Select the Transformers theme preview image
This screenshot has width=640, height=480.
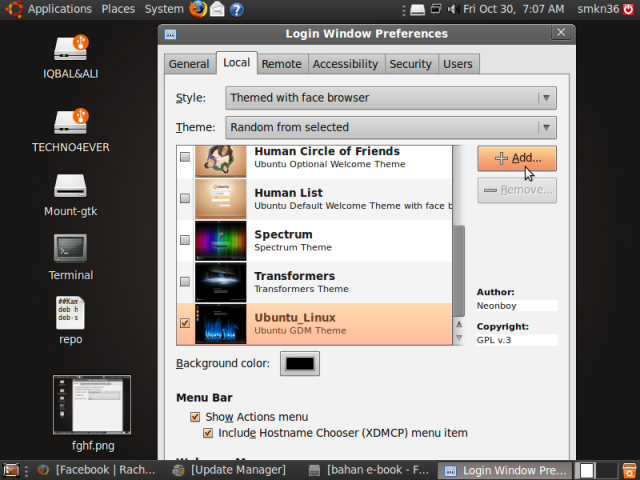[220, 282]
